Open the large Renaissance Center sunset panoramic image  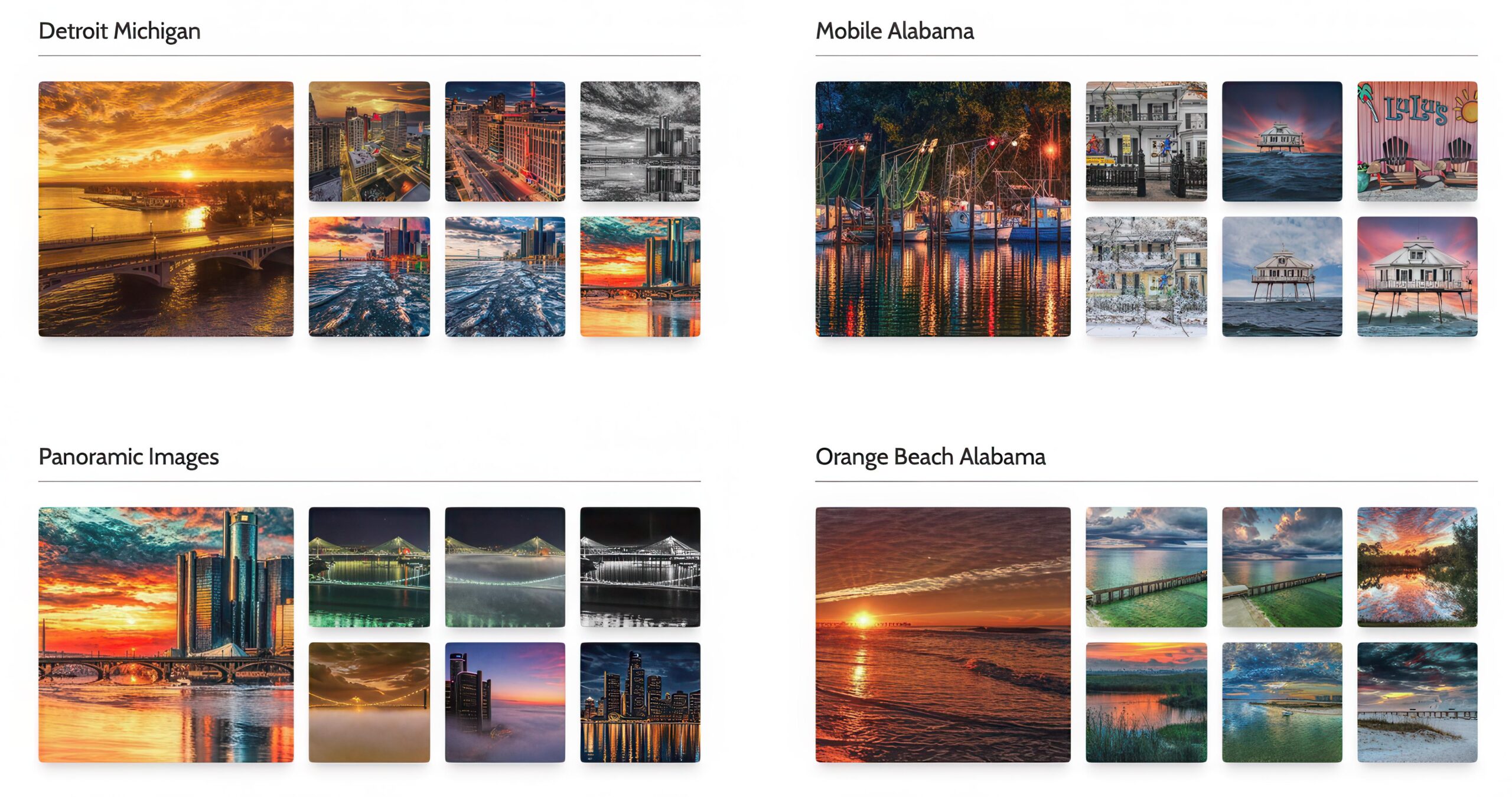tap(166, 635)
